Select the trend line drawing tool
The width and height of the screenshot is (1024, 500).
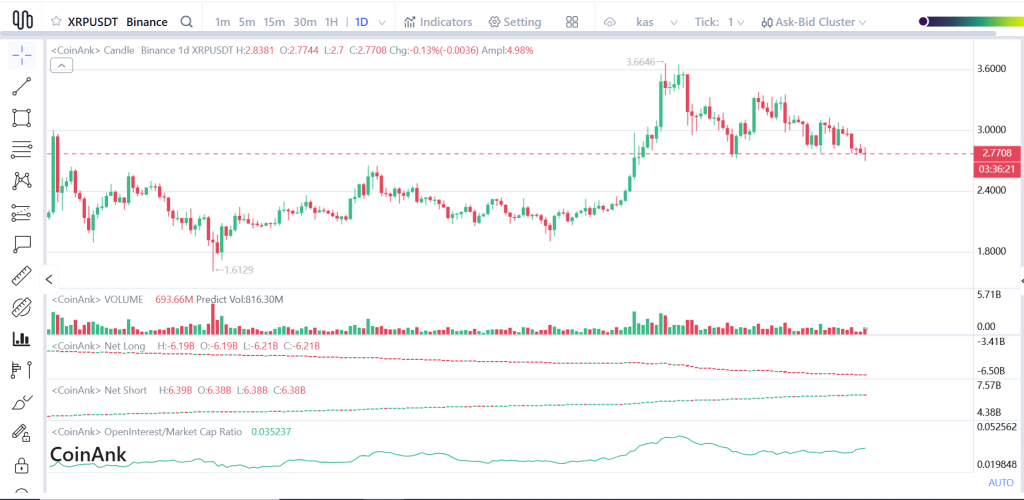pos(22,87)
